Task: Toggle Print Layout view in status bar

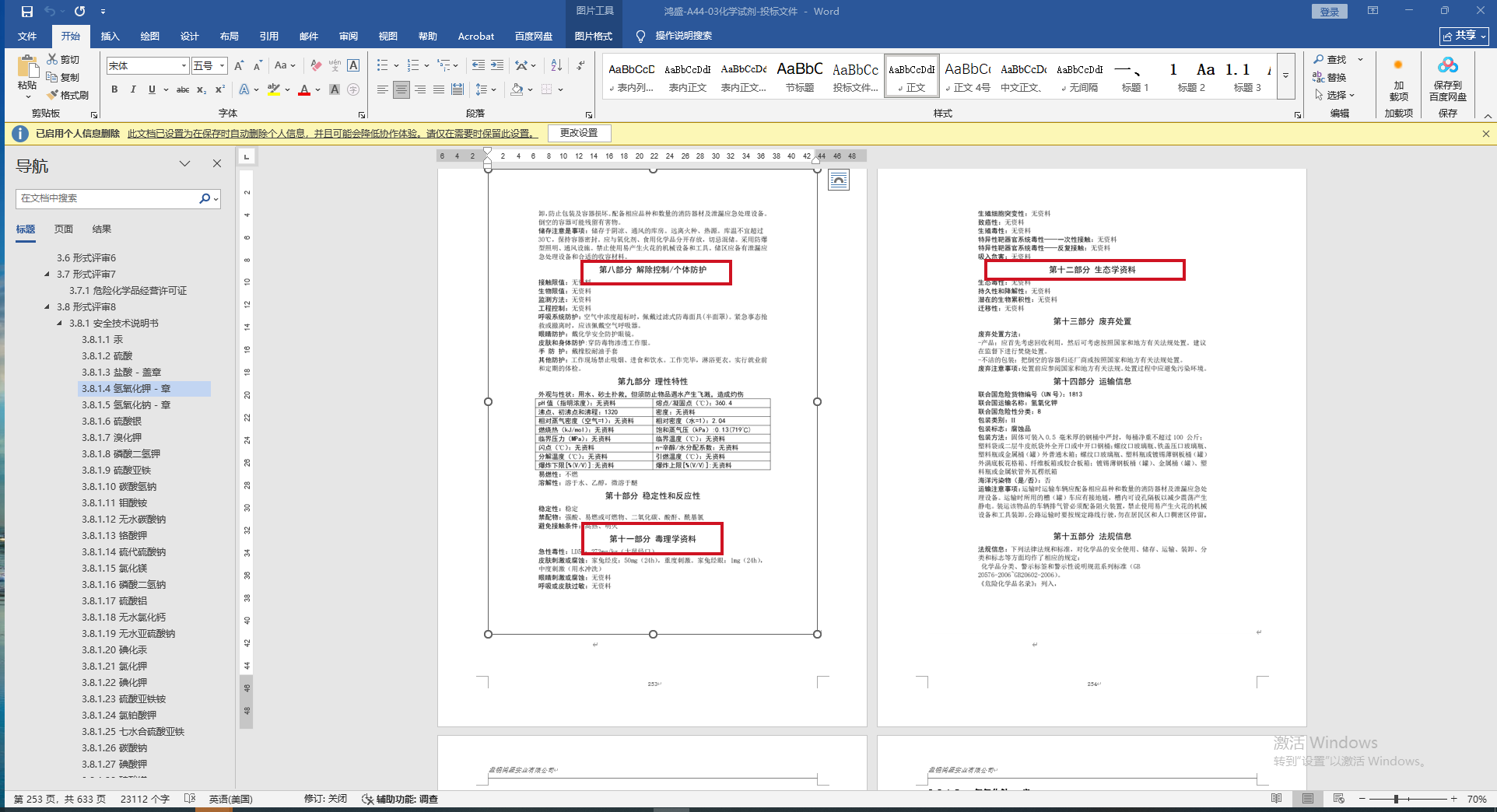Action: [x=1308, y=799]
